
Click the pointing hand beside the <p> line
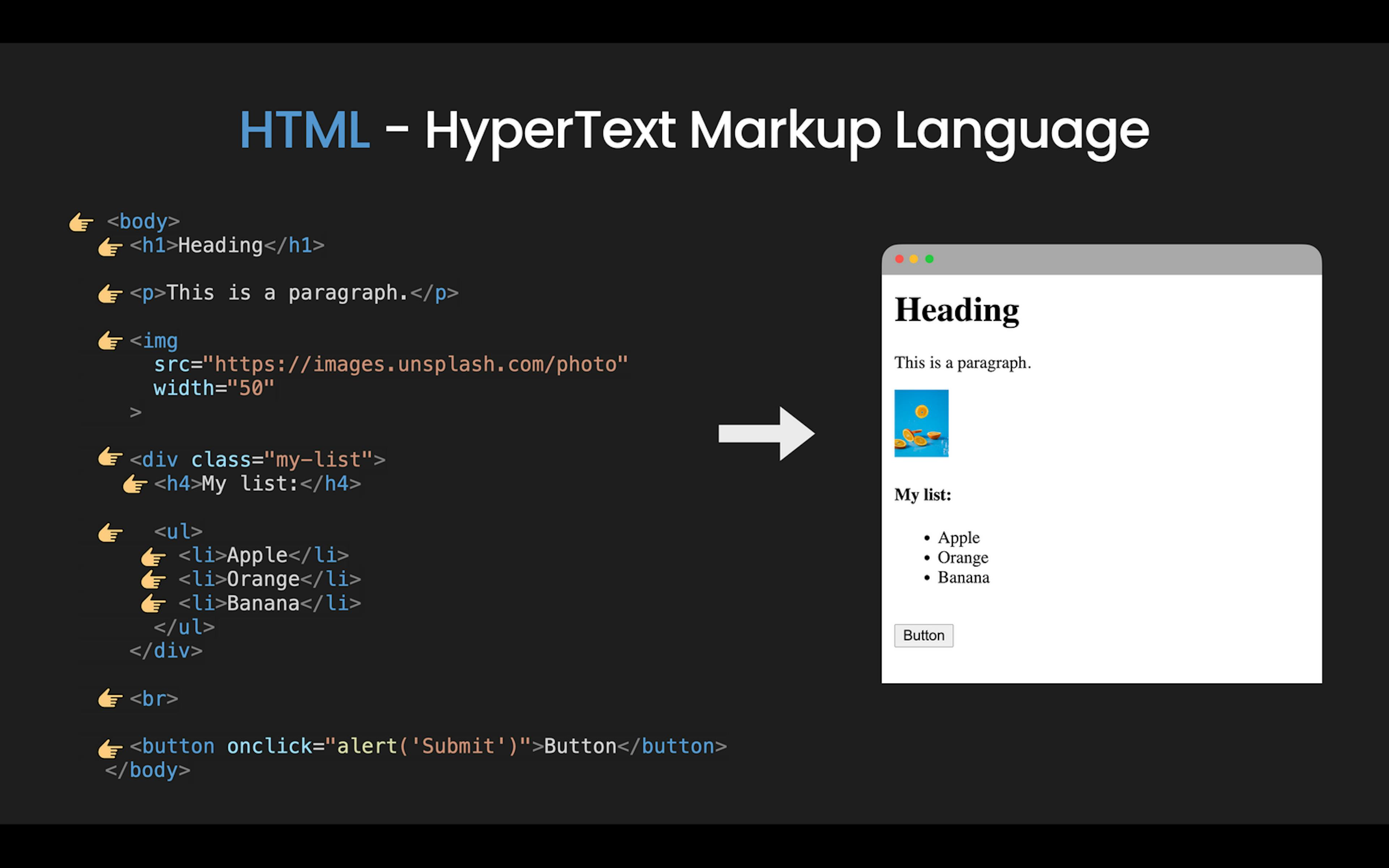point(110,294)
